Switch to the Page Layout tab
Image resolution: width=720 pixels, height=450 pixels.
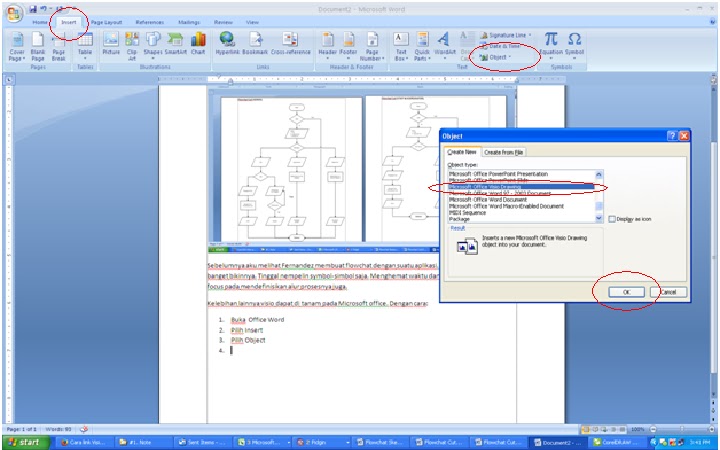click(106, 22)
